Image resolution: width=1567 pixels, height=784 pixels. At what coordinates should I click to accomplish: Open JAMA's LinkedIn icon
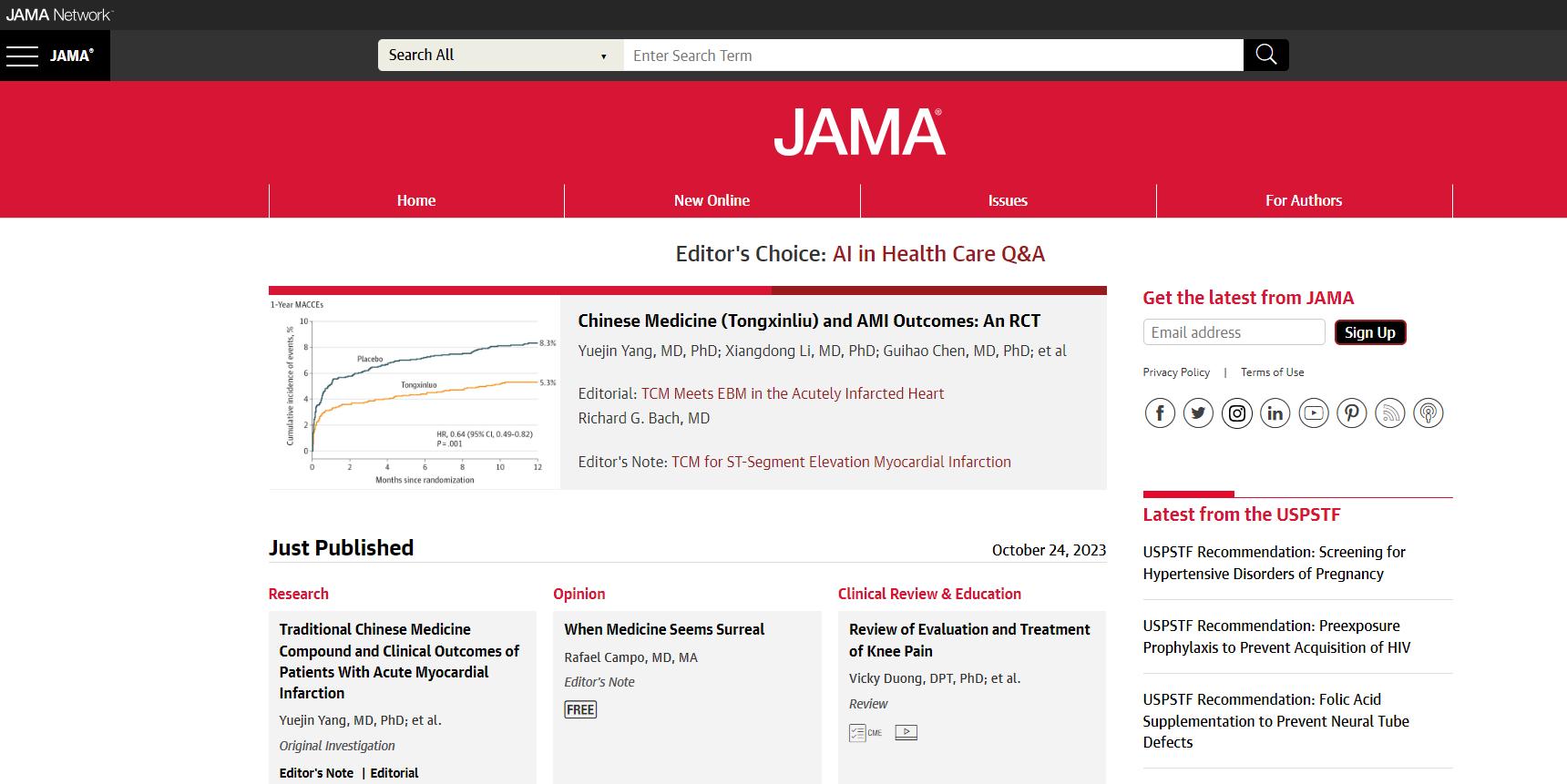pyautogui.click(x=1275, y=413)
